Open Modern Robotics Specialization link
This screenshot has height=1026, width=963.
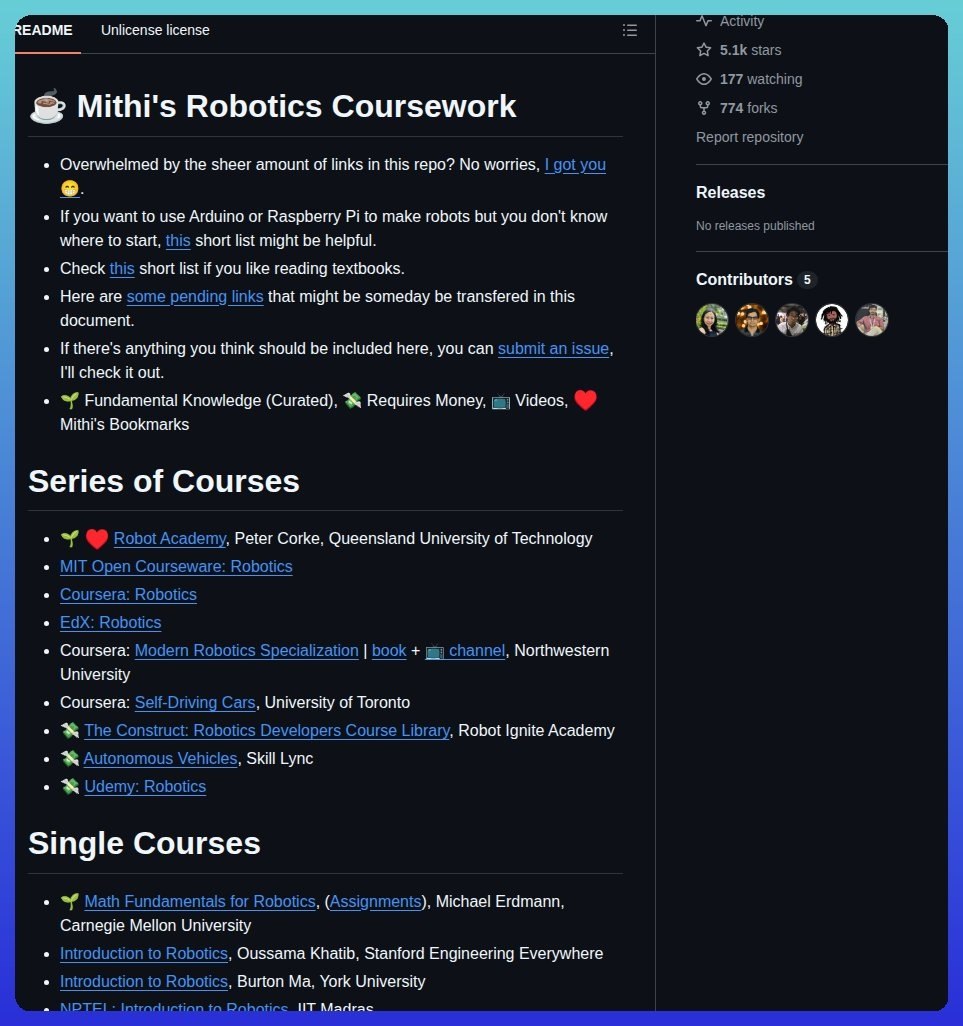coord(247,650)
